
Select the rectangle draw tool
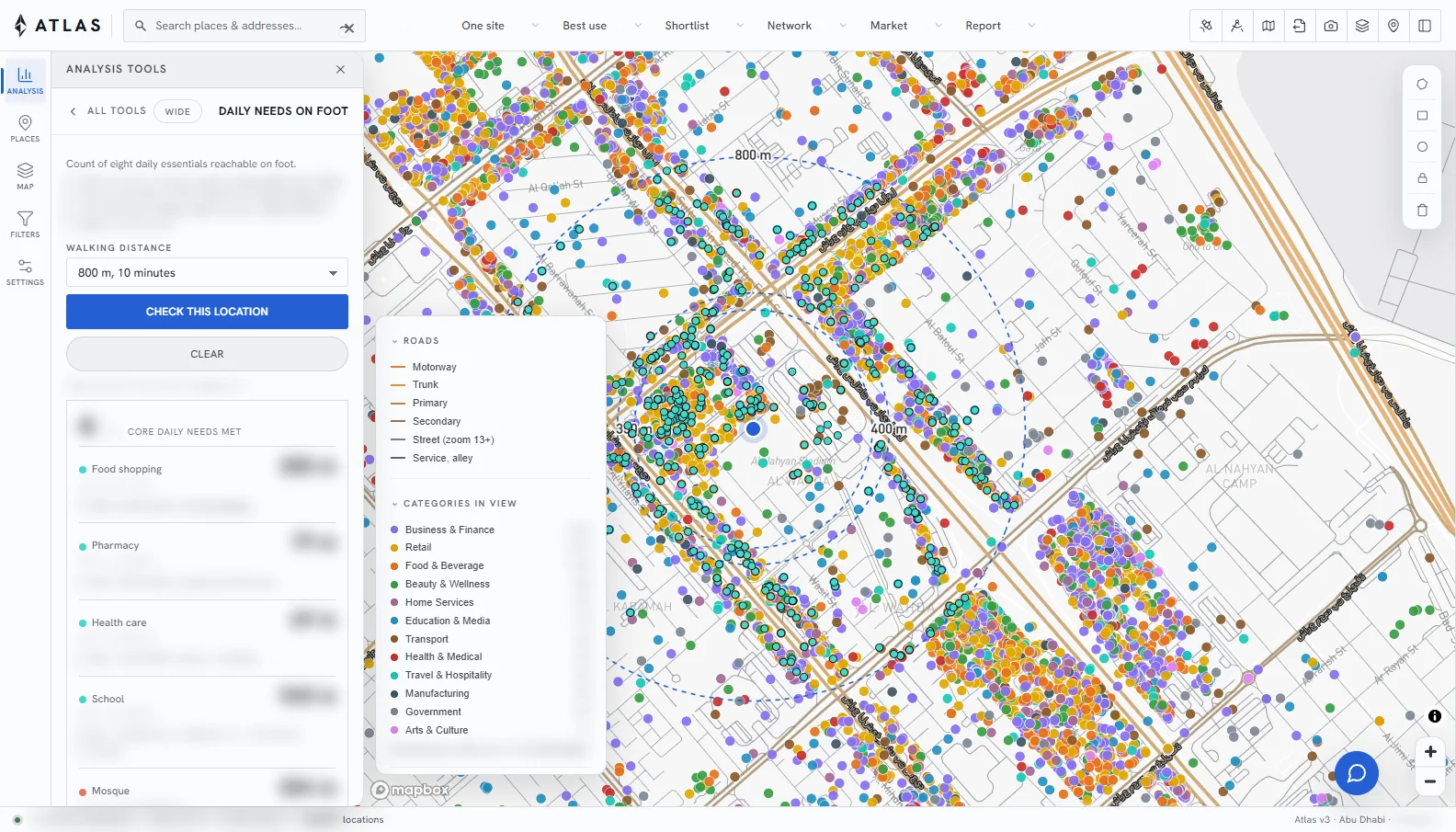click(x=1422, y=115)
